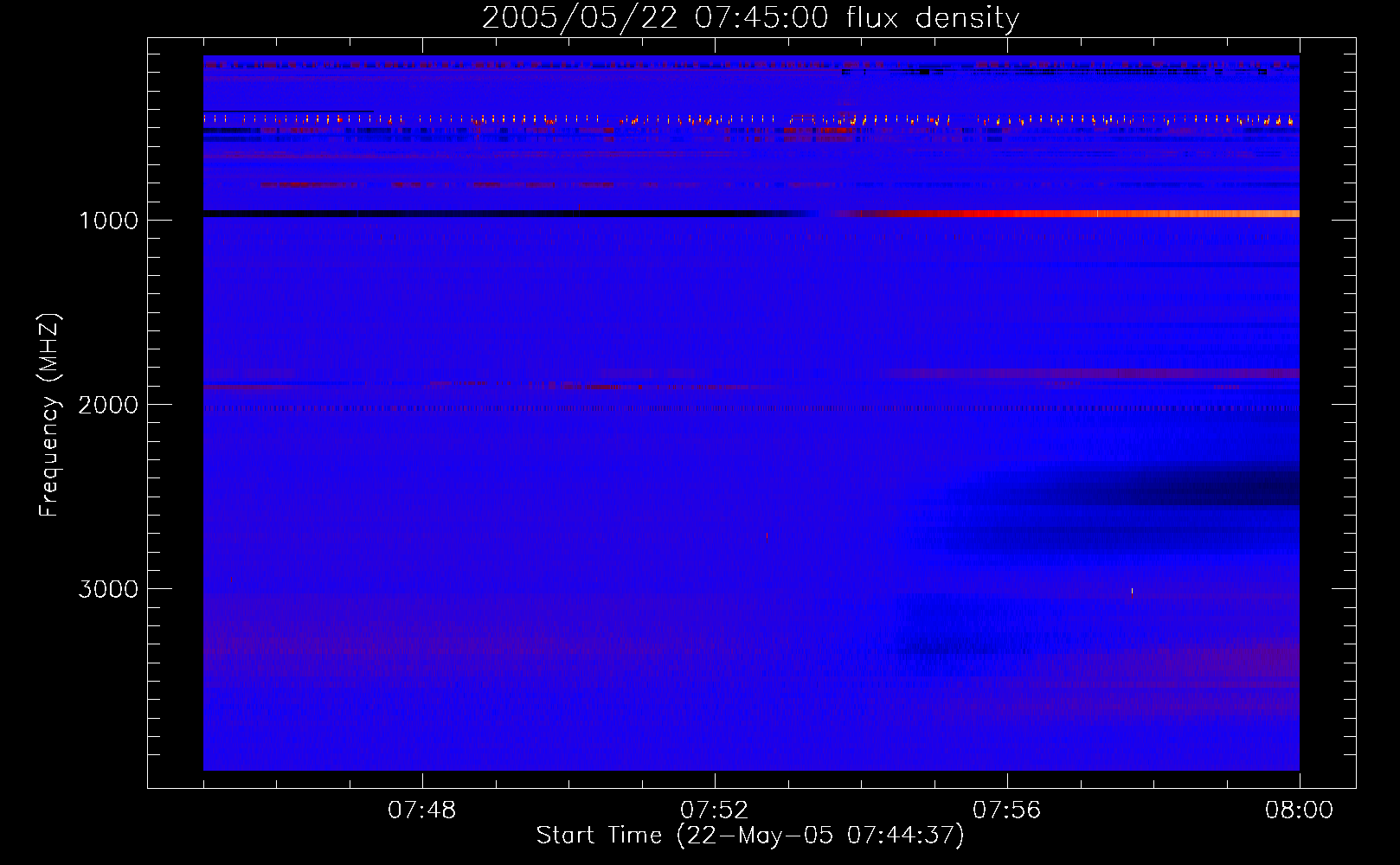The image size is (1400, 865).
Task: Click the 'Start Time (22-May-05 07:44:37)' label
Action: (x=749, y=836)
